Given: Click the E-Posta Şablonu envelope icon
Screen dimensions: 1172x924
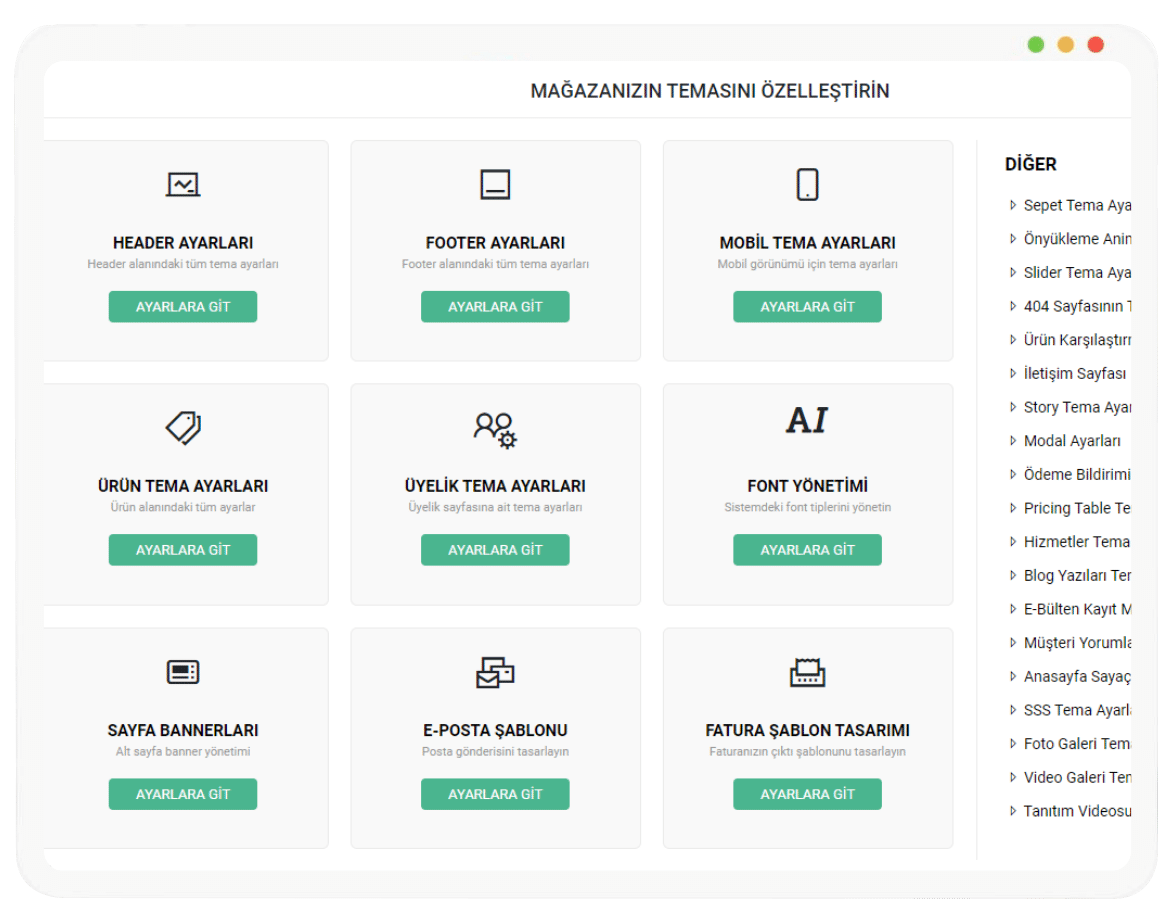Looking at the screenshot, I should 495,672.
